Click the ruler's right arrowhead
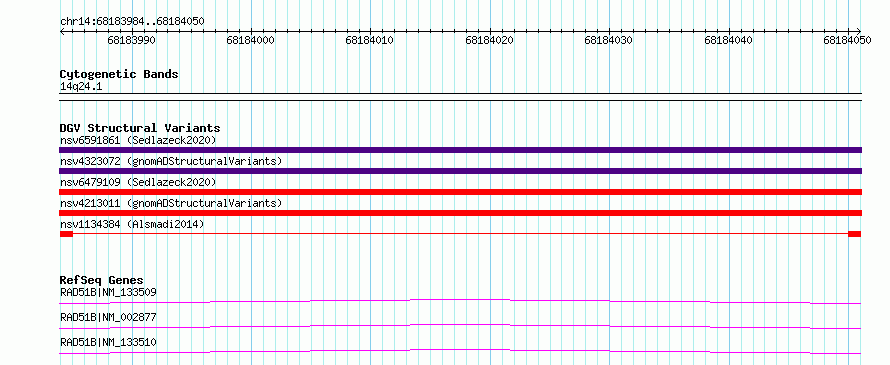Image resolution: width=890 pixels, height=365 pixels. [859, 31]
